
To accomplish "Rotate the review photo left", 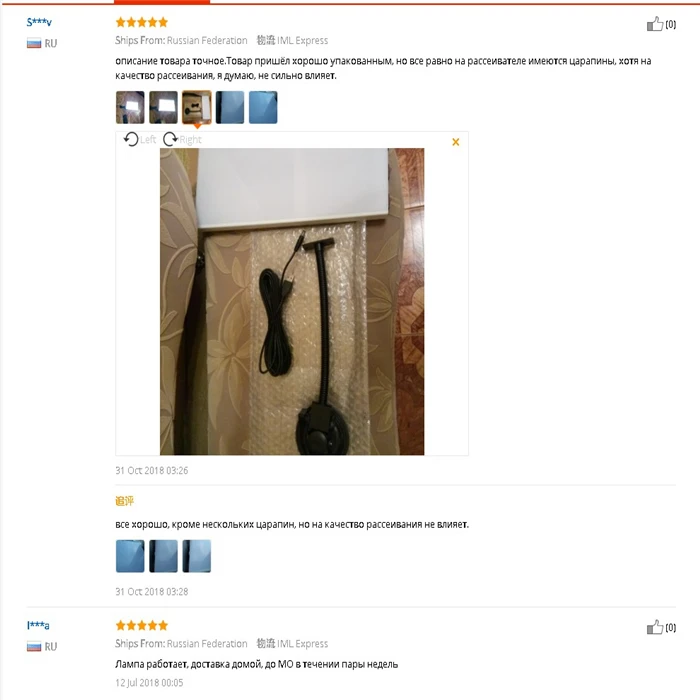I will coord(139,140).
